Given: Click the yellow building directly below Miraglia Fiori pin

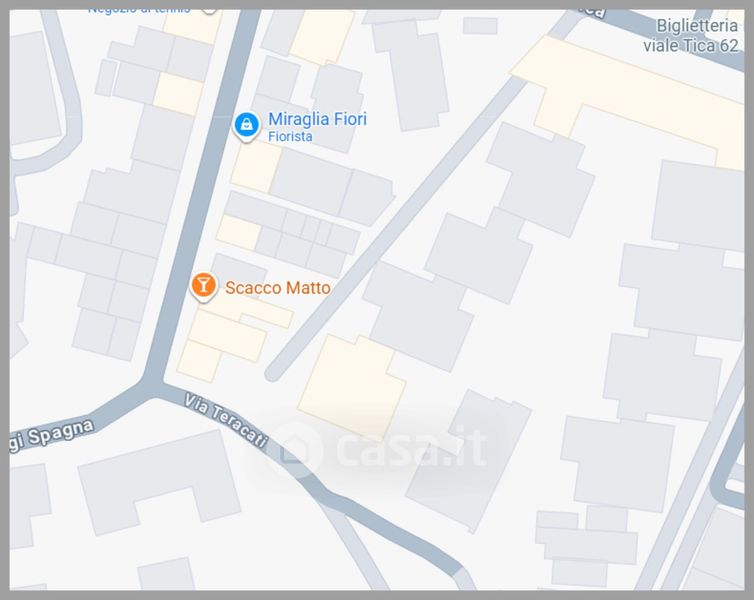Looking at the screenshot, I should [x=256, y=166].
